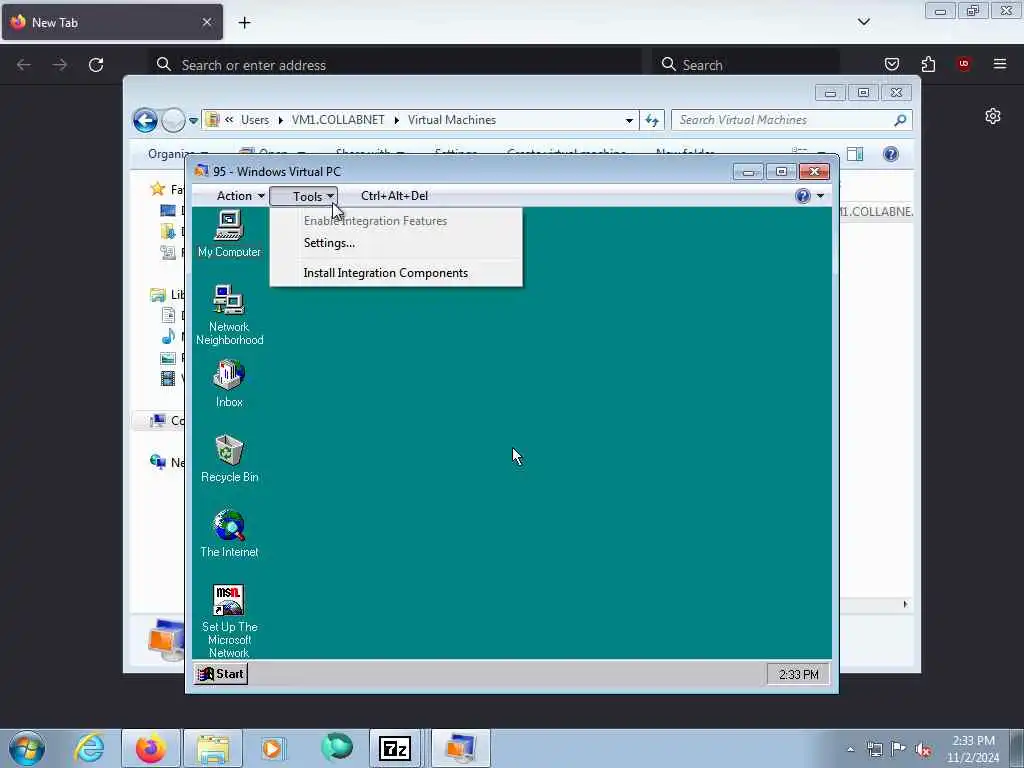Viewport: 1024px width, 768px height.
Task: Focus the Firefox Search box
Action: coord(745,65)
